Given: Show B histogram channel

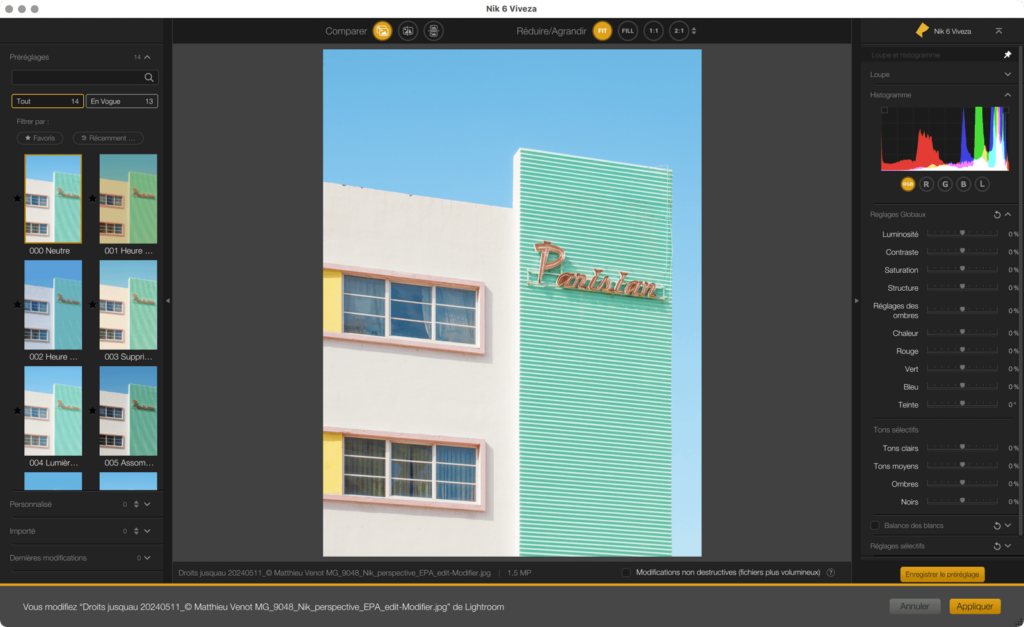Looking at the screenshot, I should 963,184.
